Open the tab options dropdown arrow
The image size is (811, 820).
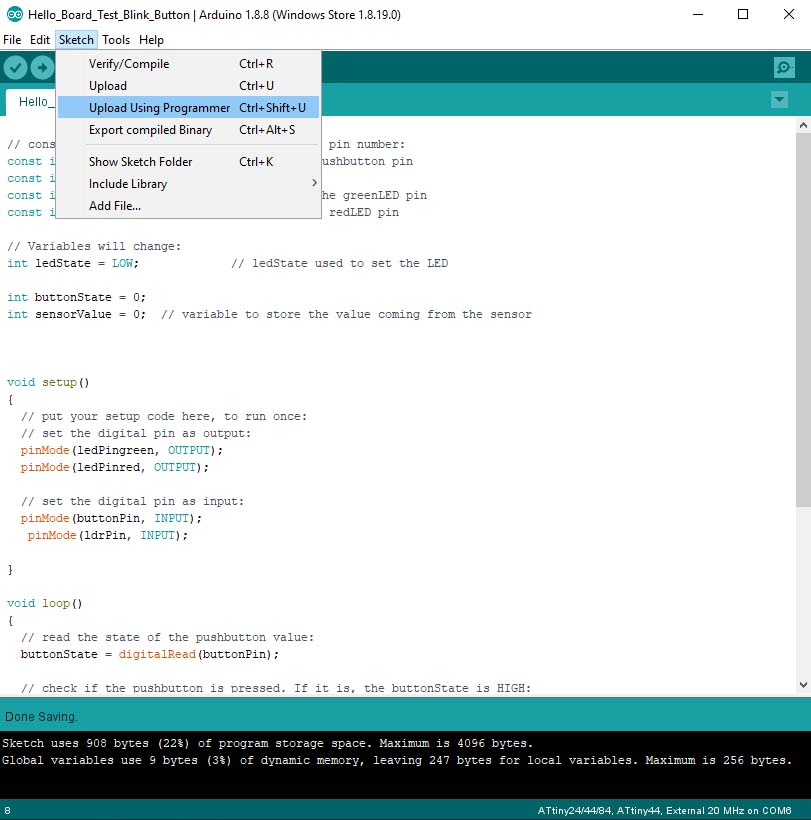coord(779,99)
